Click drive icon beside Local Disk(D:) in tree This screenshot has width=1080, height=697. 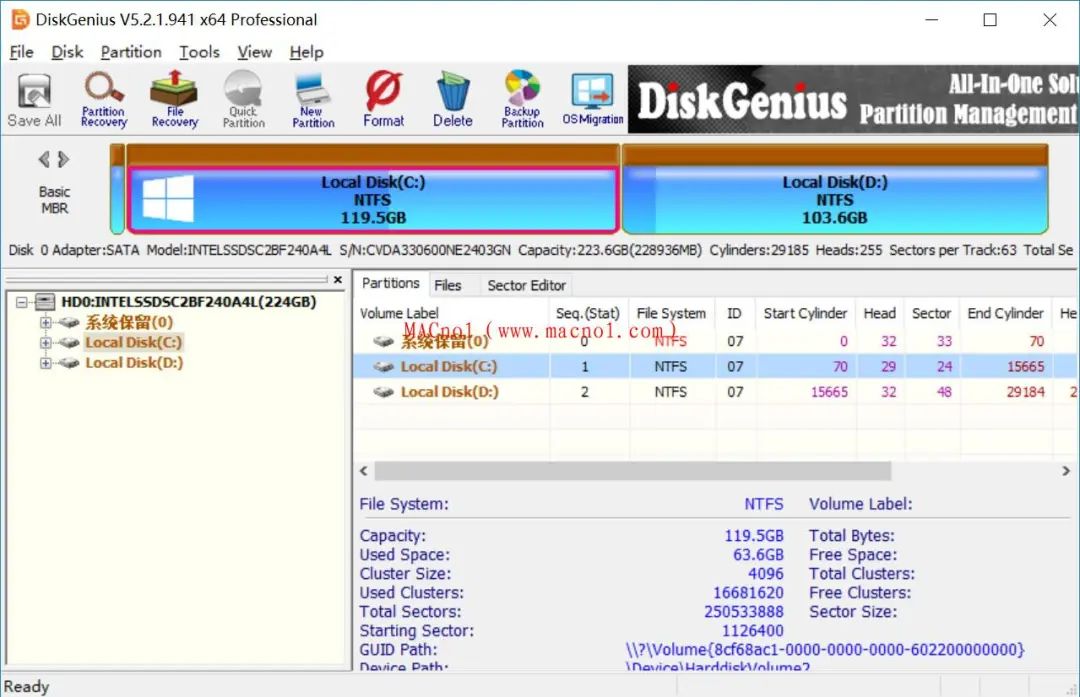[69, 362]
